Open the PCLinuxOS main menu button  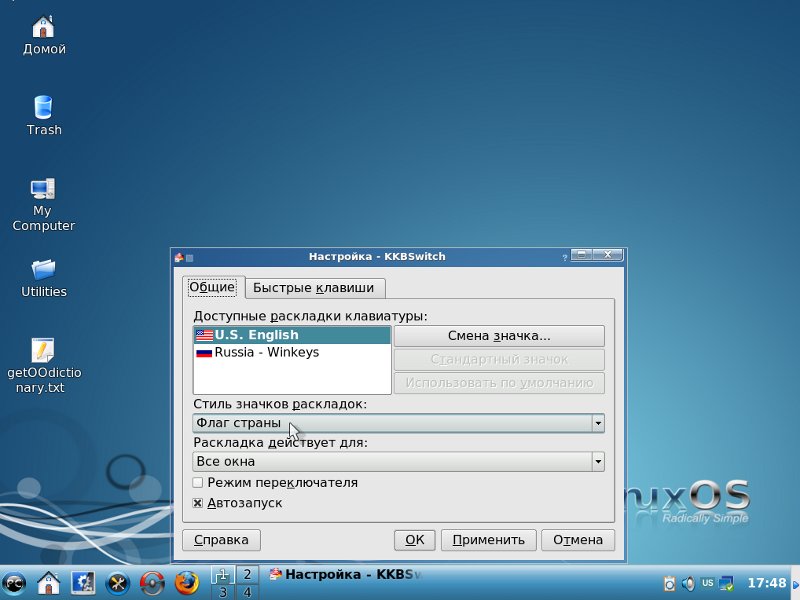tap(14, 582)
